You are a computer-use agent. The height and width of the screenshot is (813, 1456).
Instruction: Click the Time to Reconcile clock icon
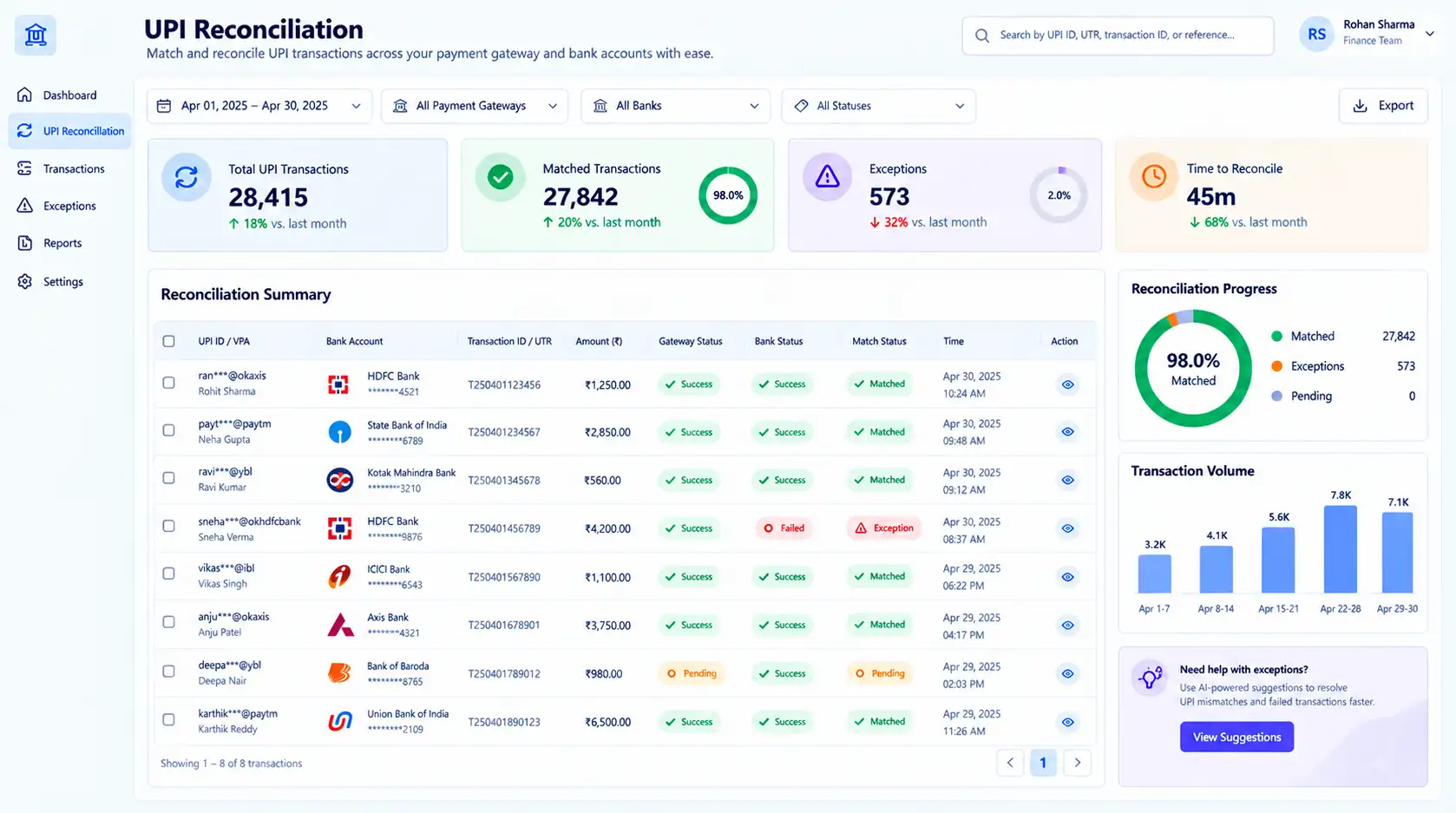pos(1153,176)
